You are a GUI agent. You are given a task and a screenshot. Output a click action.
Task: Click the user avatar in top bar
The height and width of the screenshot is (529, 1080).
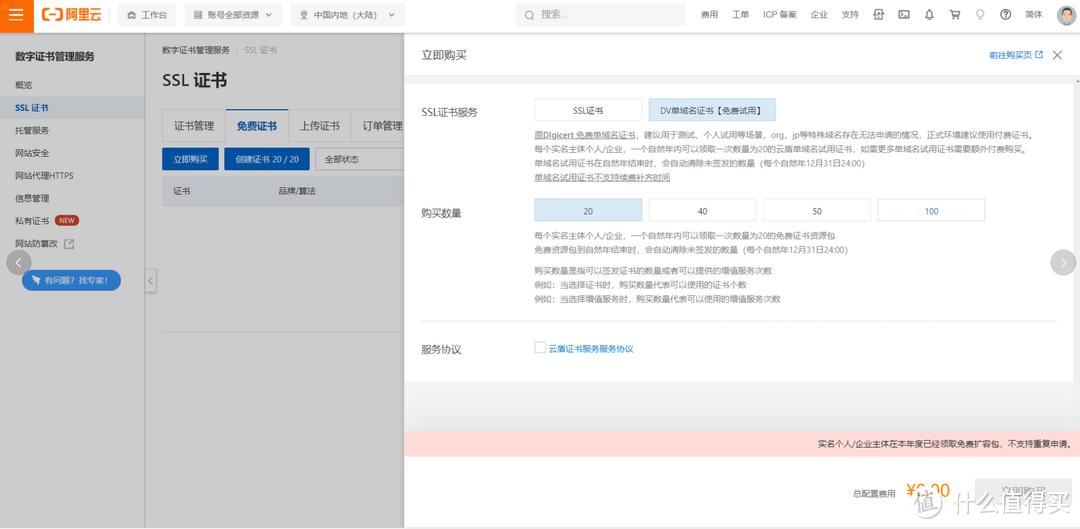click(x=1066, y=15)
